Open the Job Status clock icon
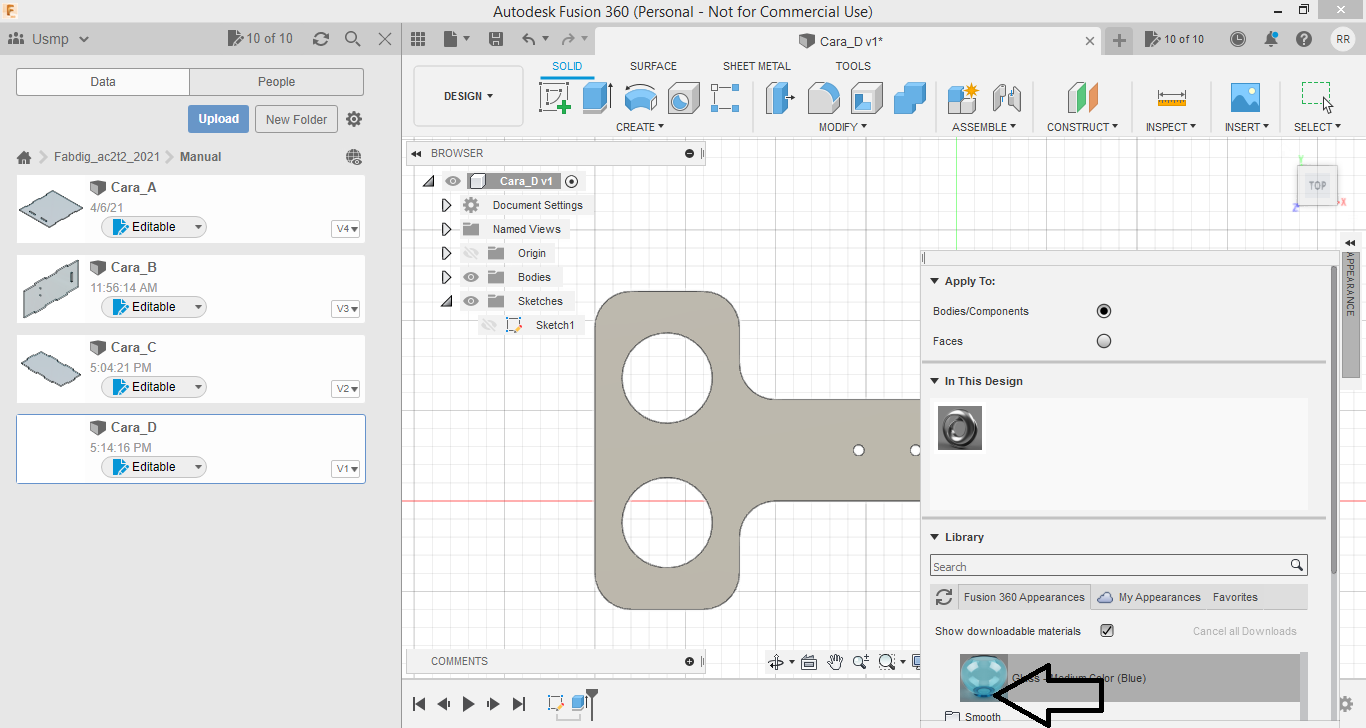1366x728 pixels. click(x=1238, y=39)
